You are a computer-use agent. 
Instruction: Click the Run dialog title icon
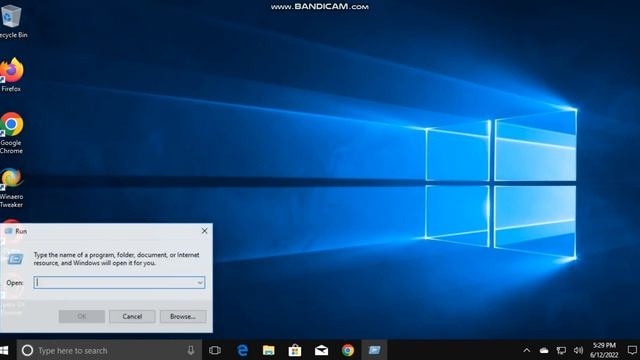pos(9,231)
